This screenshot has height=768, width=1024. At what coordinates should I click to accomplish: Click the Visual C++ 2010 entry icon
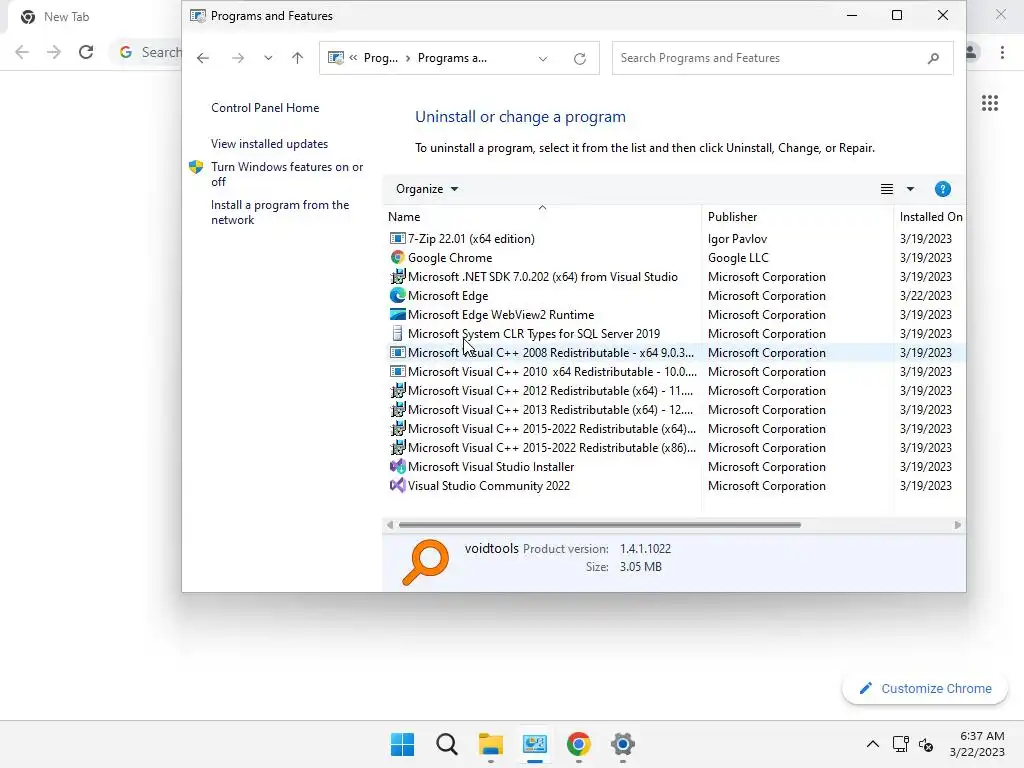pos(397,371)
